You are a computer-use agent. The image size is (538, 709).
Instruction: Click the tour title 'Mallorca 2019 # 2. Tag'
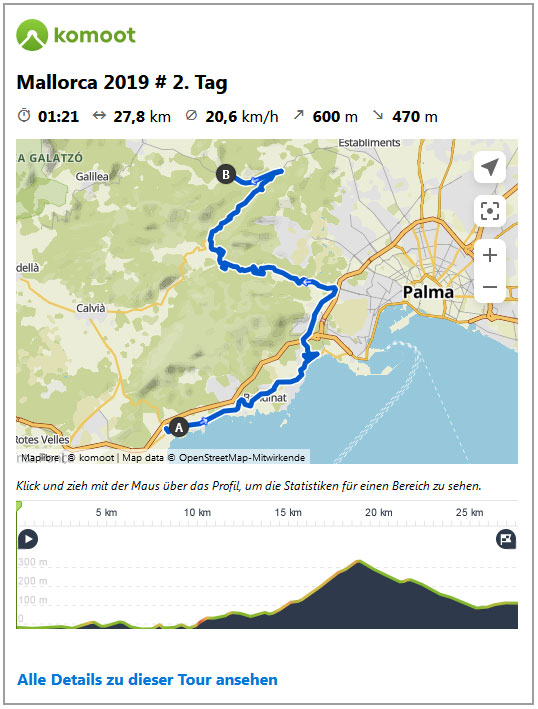pos(122,82)
